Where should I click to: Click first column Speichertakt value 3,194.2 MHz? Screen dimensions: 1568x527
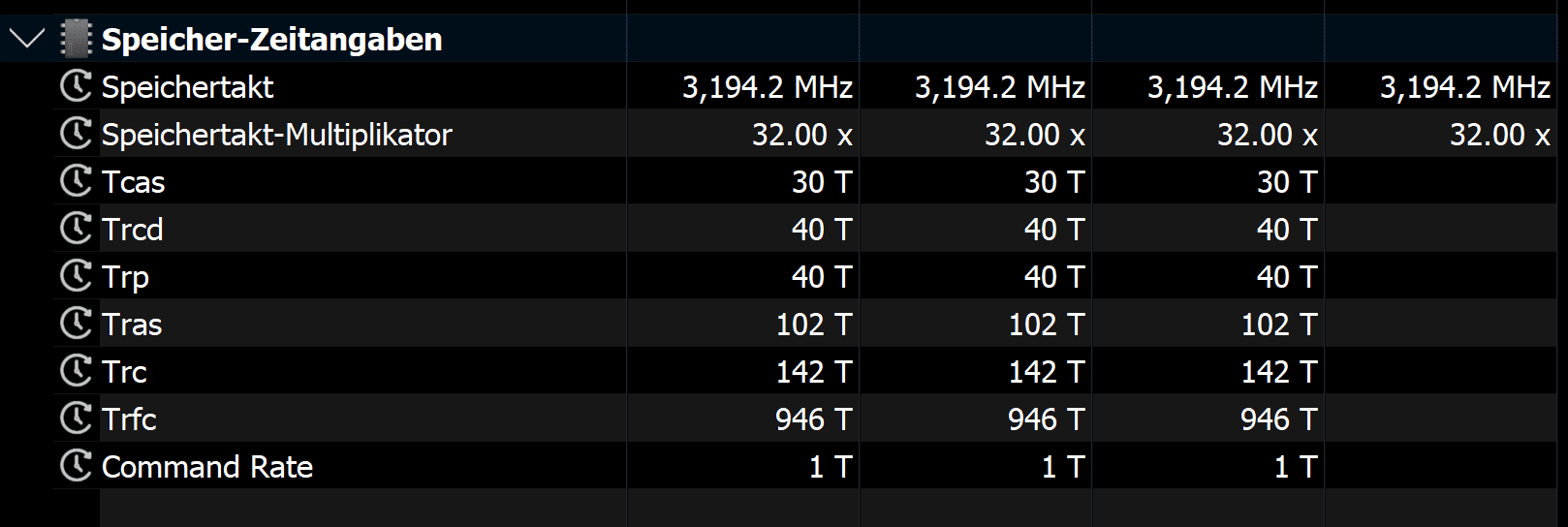(x=768, y=87)
